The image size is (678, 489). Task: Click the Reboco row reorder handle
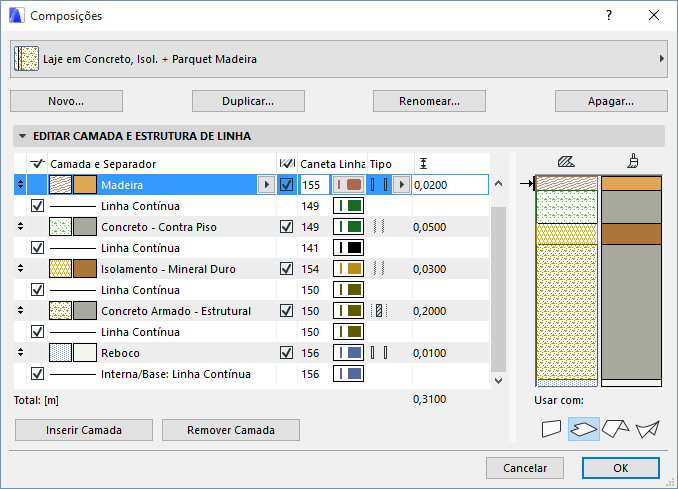(20, 352)
